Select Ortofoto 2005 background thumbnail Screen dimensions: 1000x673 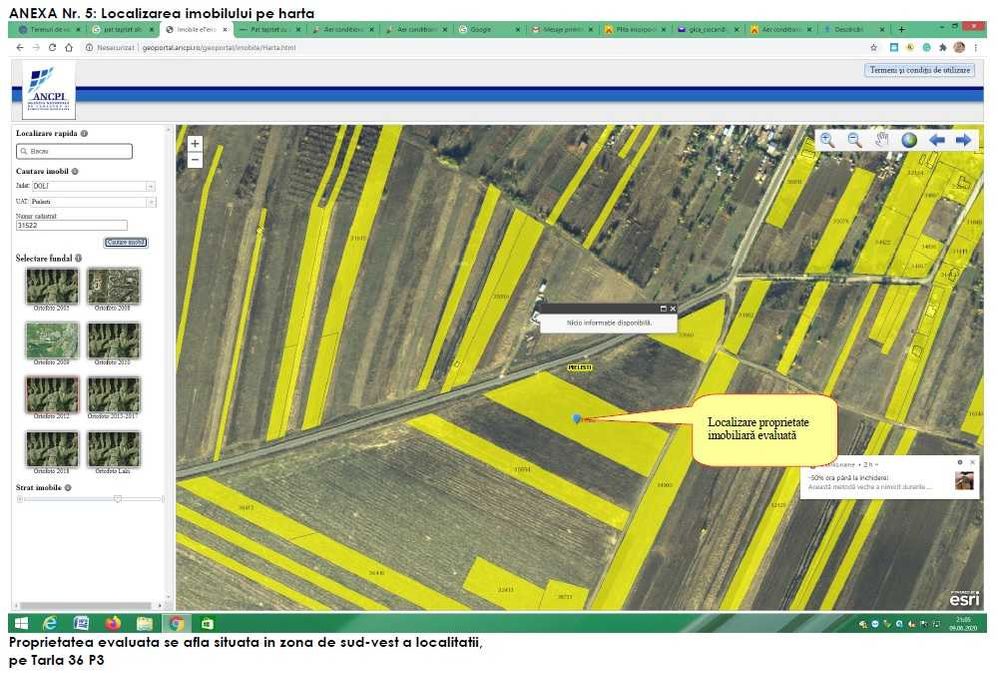(52, 286)
